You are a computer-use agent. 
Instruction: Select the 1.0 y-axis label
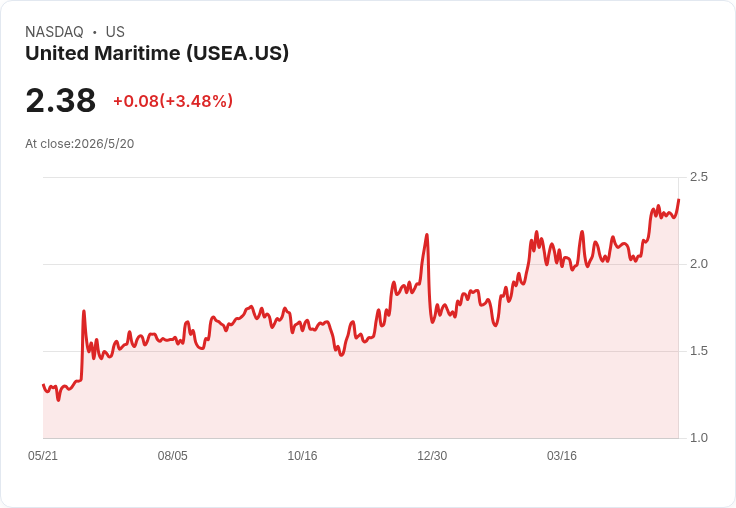pos(698,438)
